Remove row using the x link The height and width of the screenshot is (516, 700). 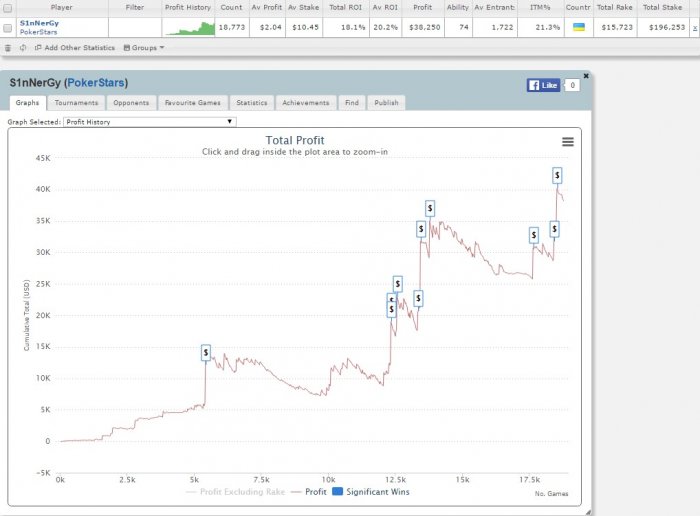(x=695, y=28)
